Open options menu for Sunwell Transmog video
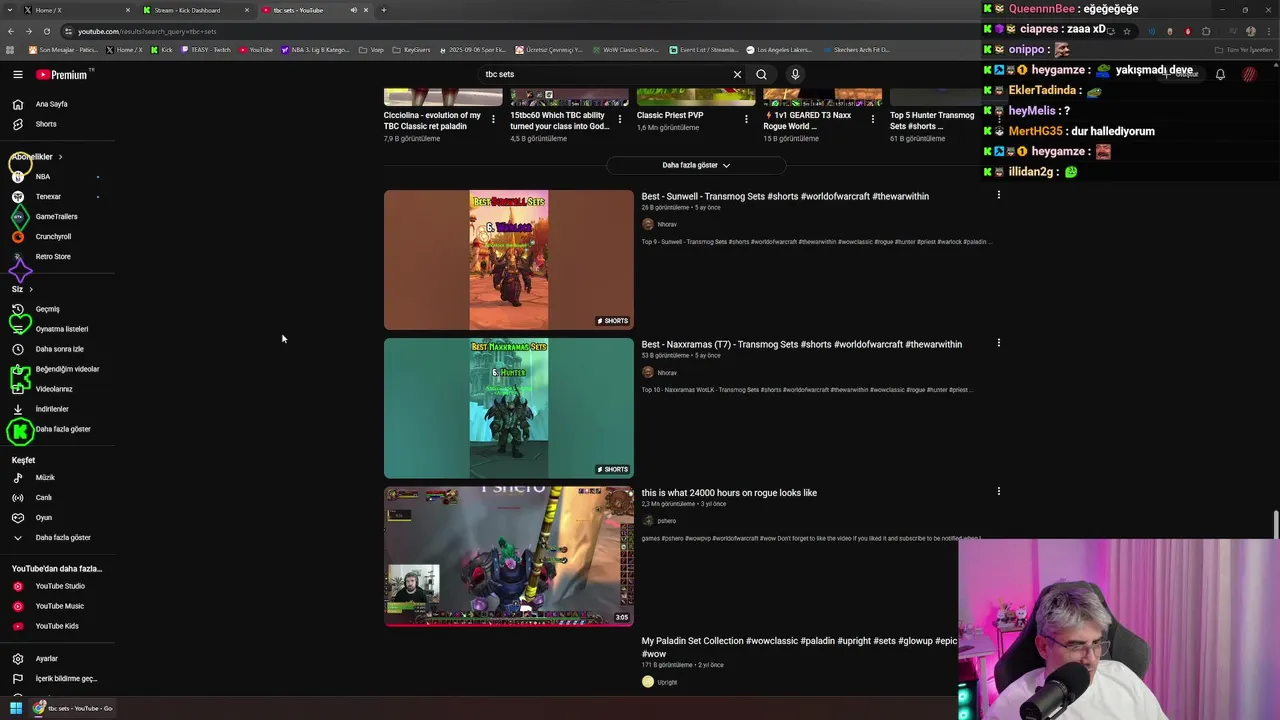The width and height of the screenshot is (1280, 720). click(998, 195)
